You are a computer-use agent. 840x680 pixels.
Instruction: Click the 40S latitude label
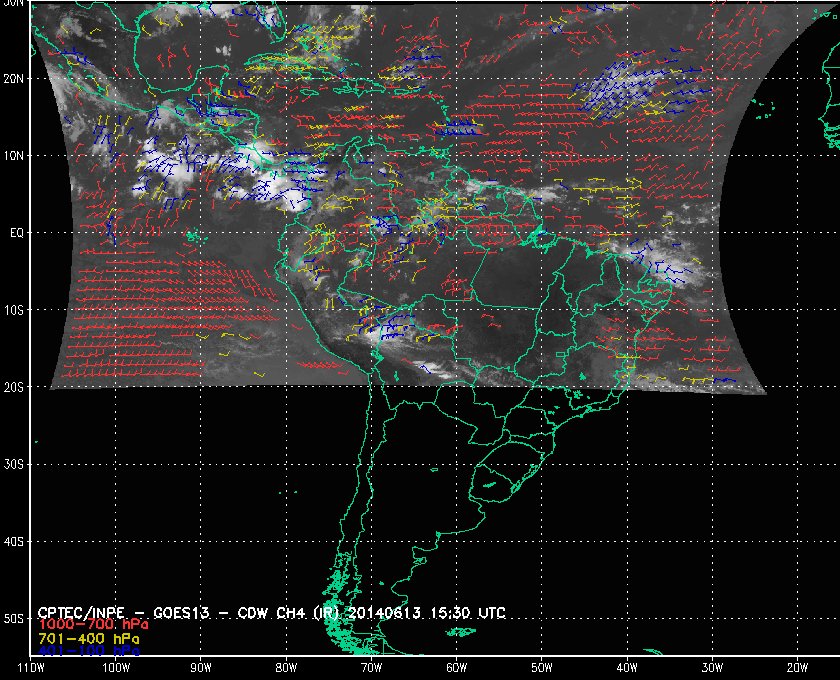point(14,541)
